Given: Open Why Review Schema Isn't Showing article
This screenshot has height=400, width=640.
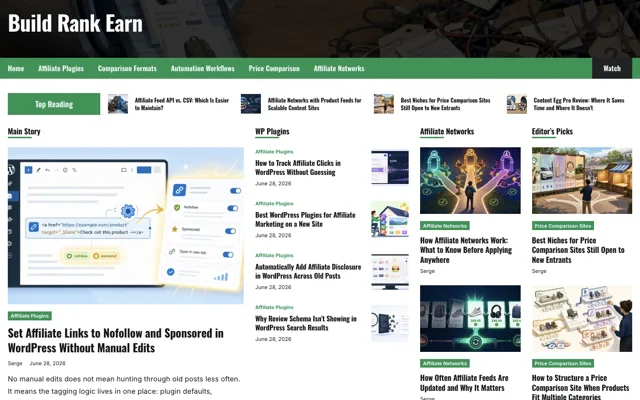Looking at the screenshot, I should tap(306, 323).
